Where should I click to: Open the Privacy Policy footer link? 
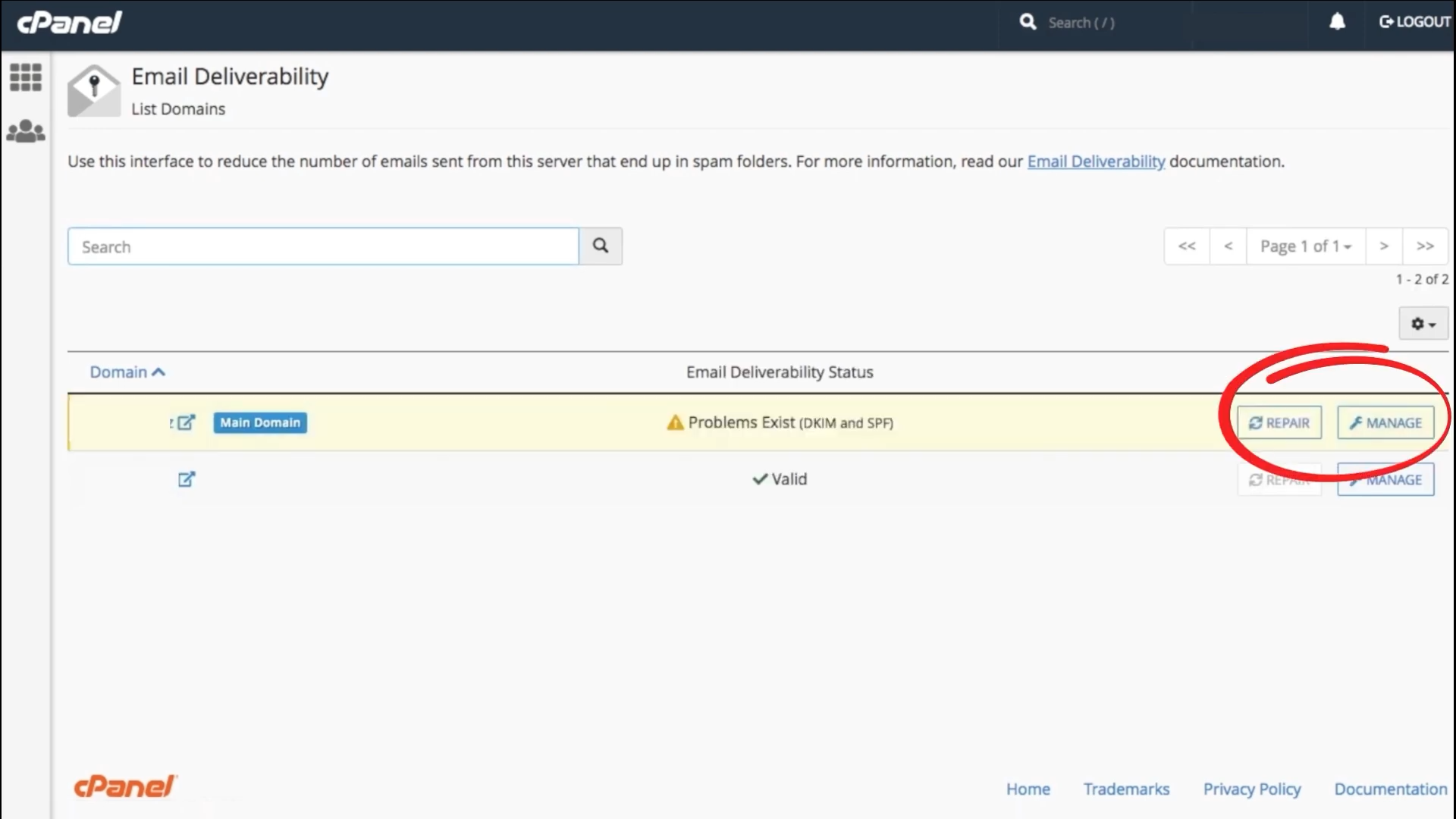(1251, 789)
